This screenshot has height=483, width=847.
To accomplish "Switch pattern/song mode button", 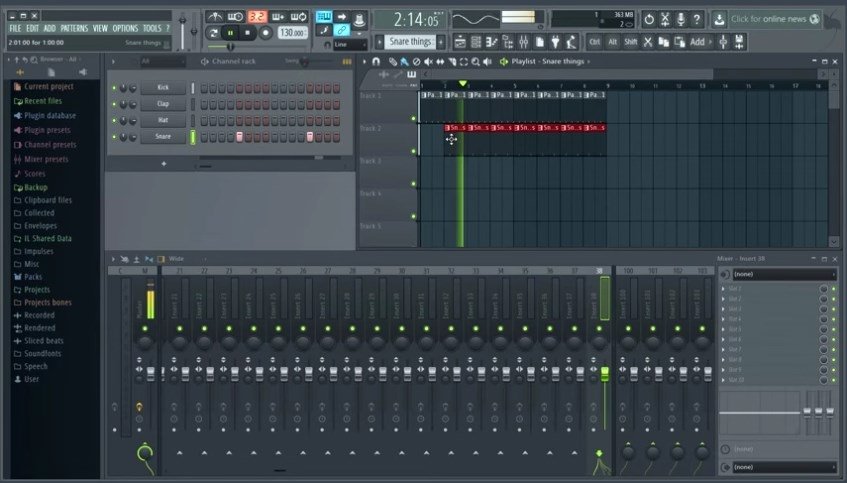I will [214, 33].
